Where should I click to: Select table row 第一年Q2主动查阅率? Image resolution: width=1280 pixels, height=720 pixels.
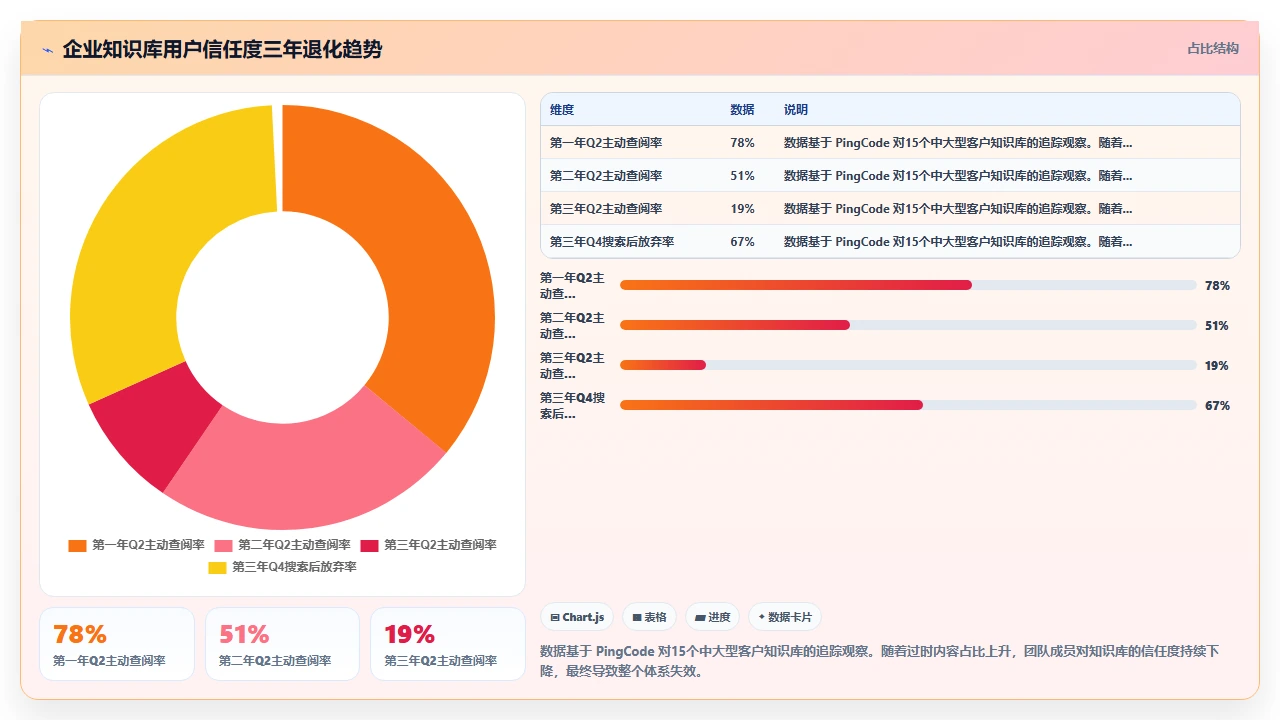click(890, 143)
